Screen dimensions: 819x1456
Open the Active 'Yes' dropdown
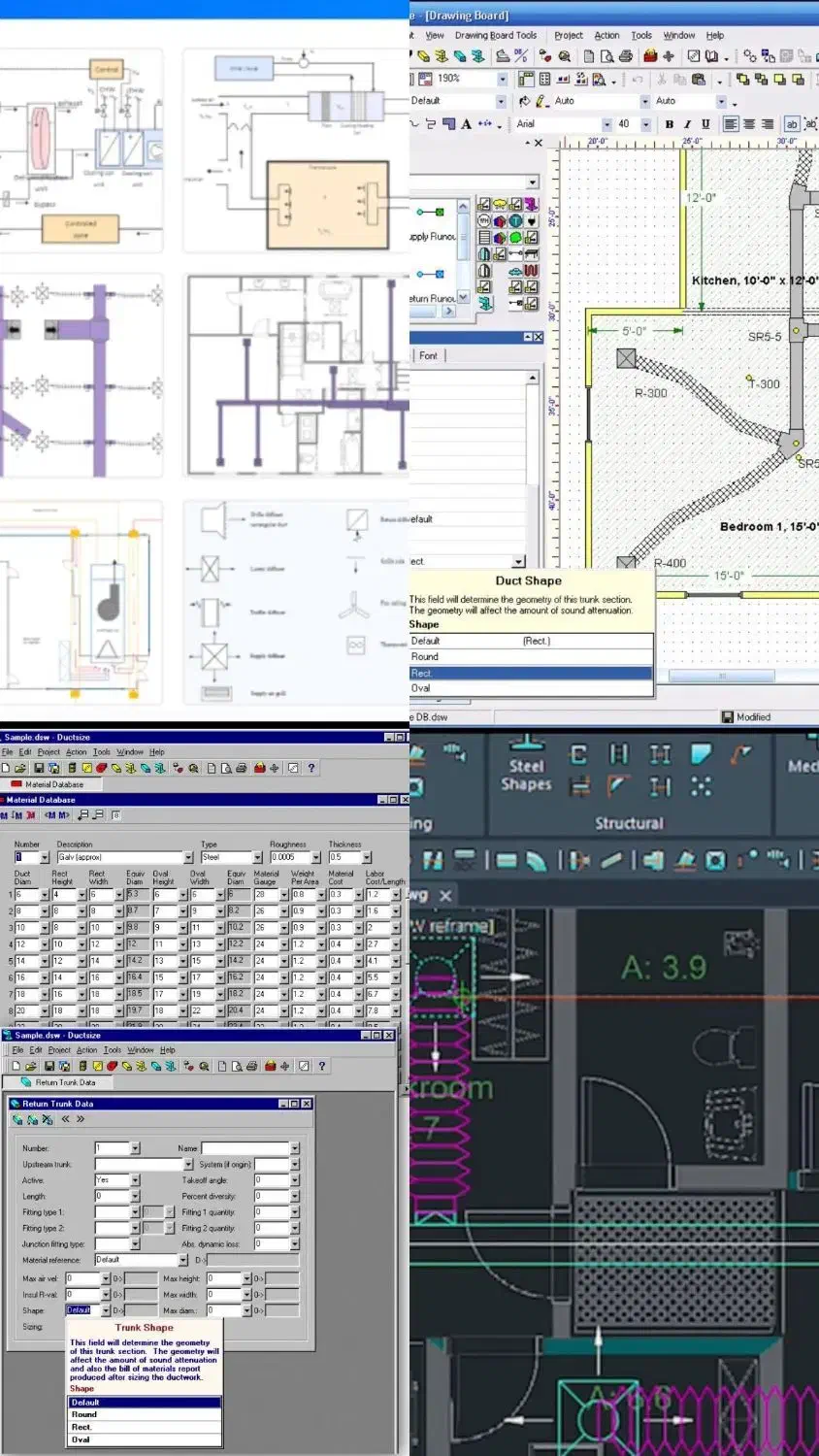(x=135, y=1180)
